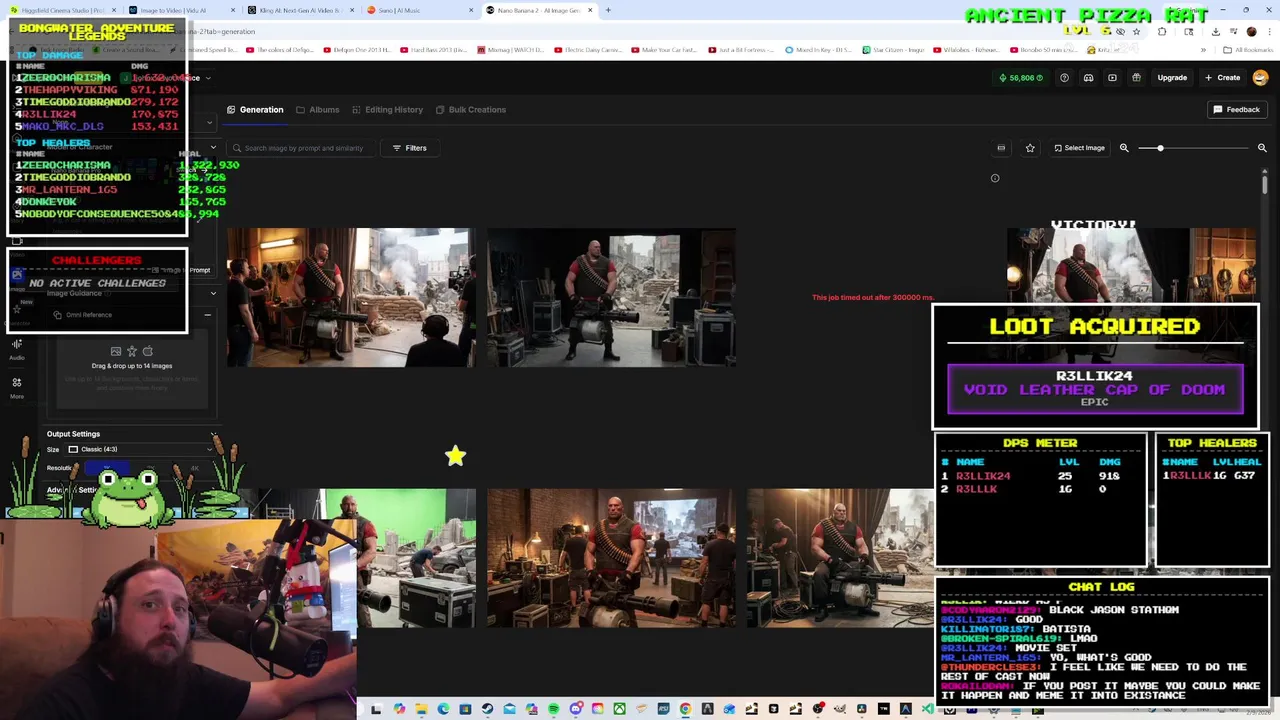Click the apple icon in drop zone
Image resolution: width=1280 pixels, height=720 pixels.
[x=148, y=351]
